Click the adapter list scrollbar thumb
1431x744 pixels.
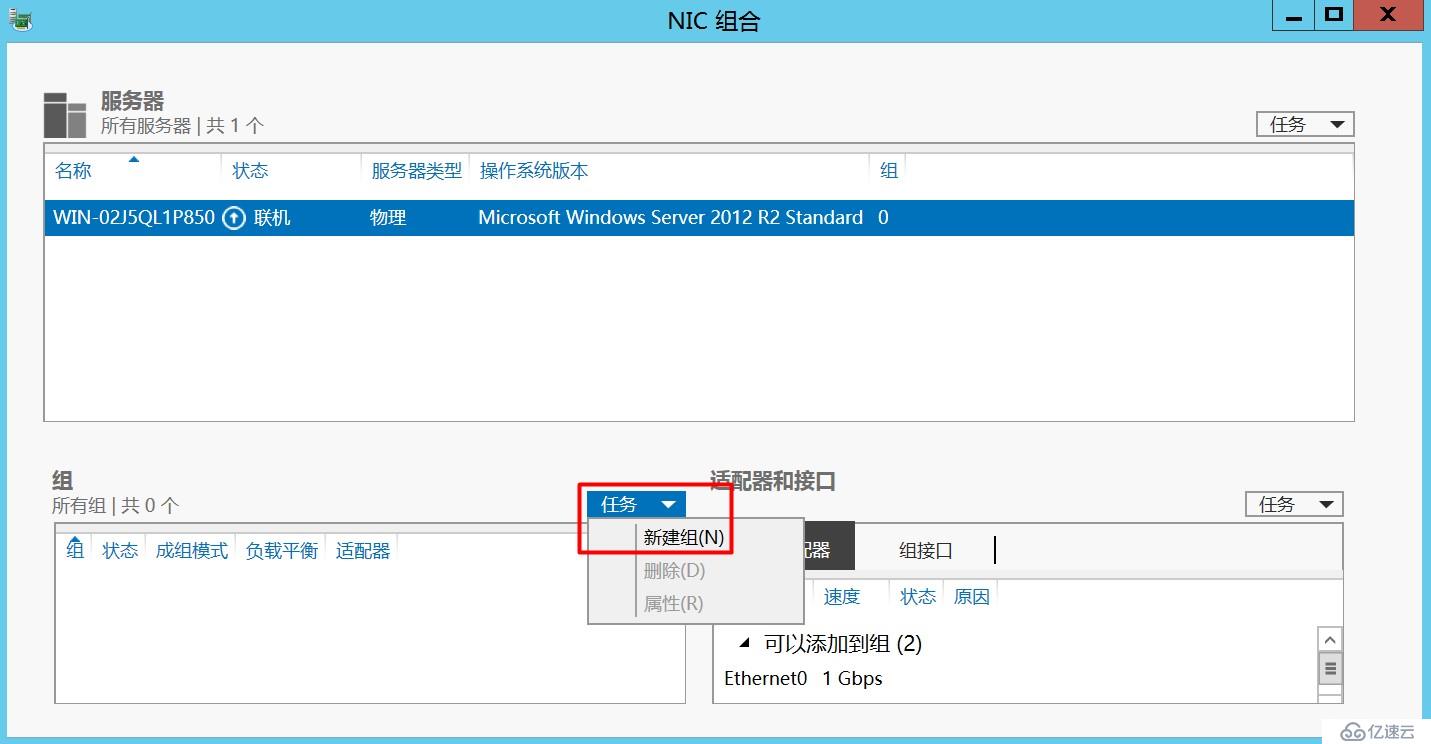click(1330, 667)
